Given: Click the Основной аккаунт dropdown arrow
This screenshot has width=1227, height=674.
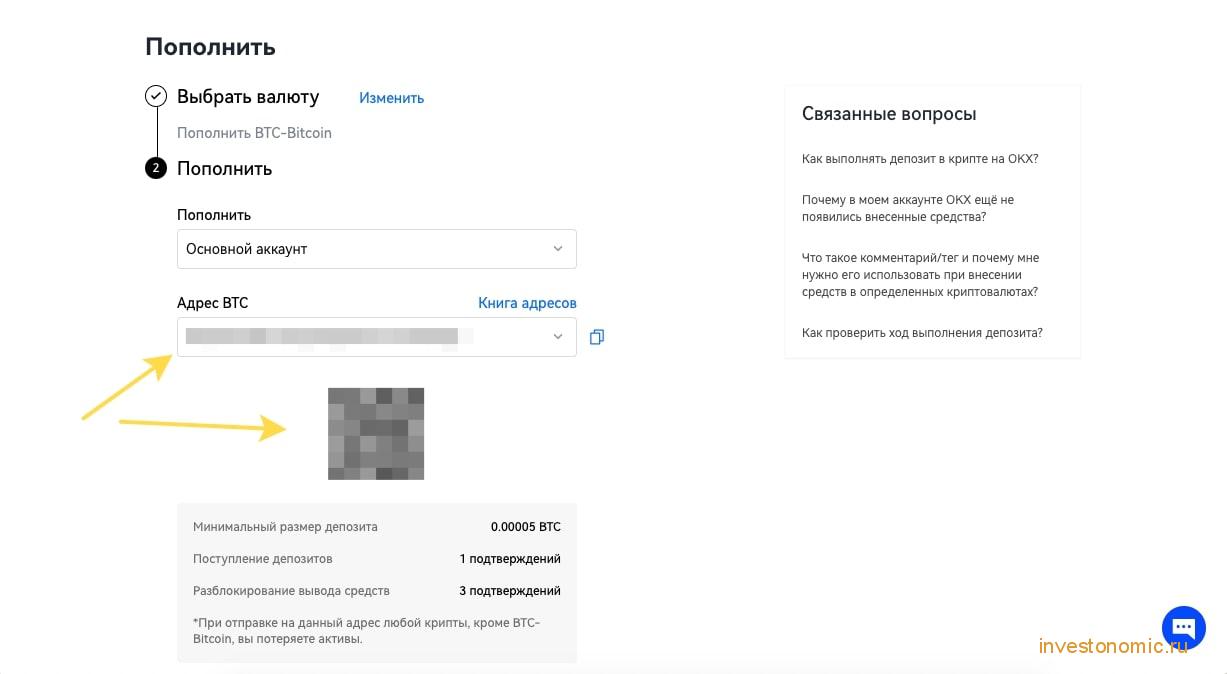Looking at the screenshot, I should 558,249.
